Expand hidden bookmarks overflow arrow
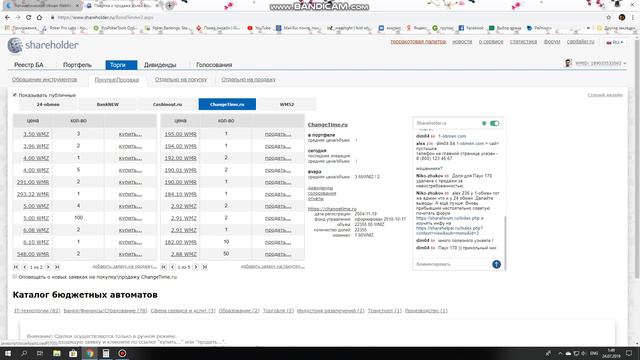640x360 pixels. click(x=588, y=28)
